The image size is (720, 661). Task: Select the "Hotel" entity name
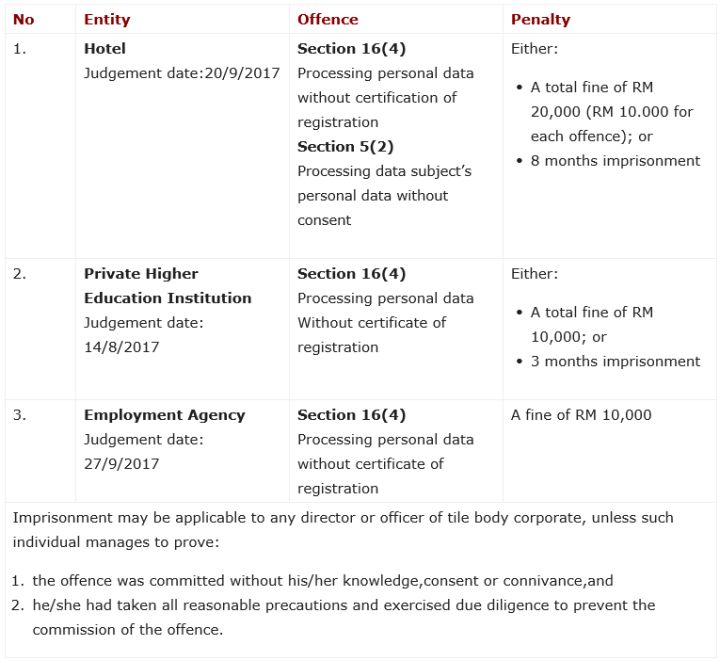tap(105, 48)
